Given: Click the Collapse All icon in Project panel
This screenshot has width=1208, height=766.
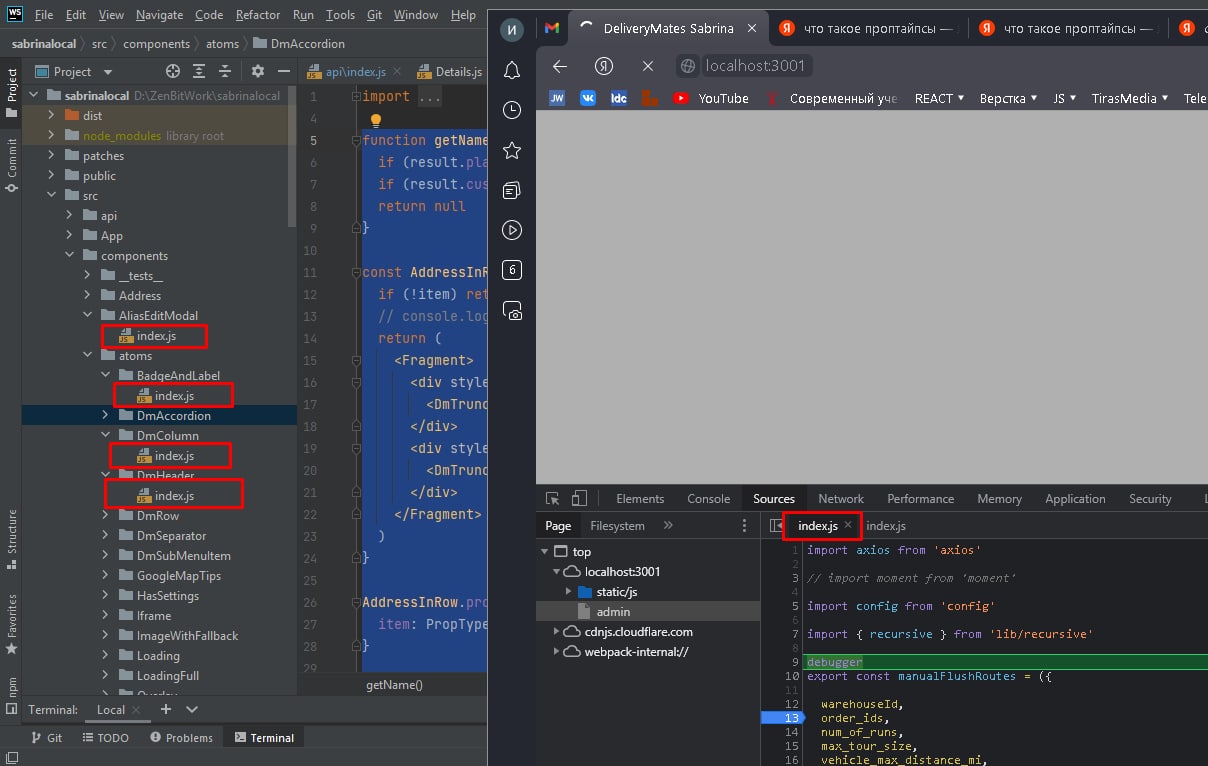Looking at the screenshot, I should pyautogui.click(x=225, y=71).
